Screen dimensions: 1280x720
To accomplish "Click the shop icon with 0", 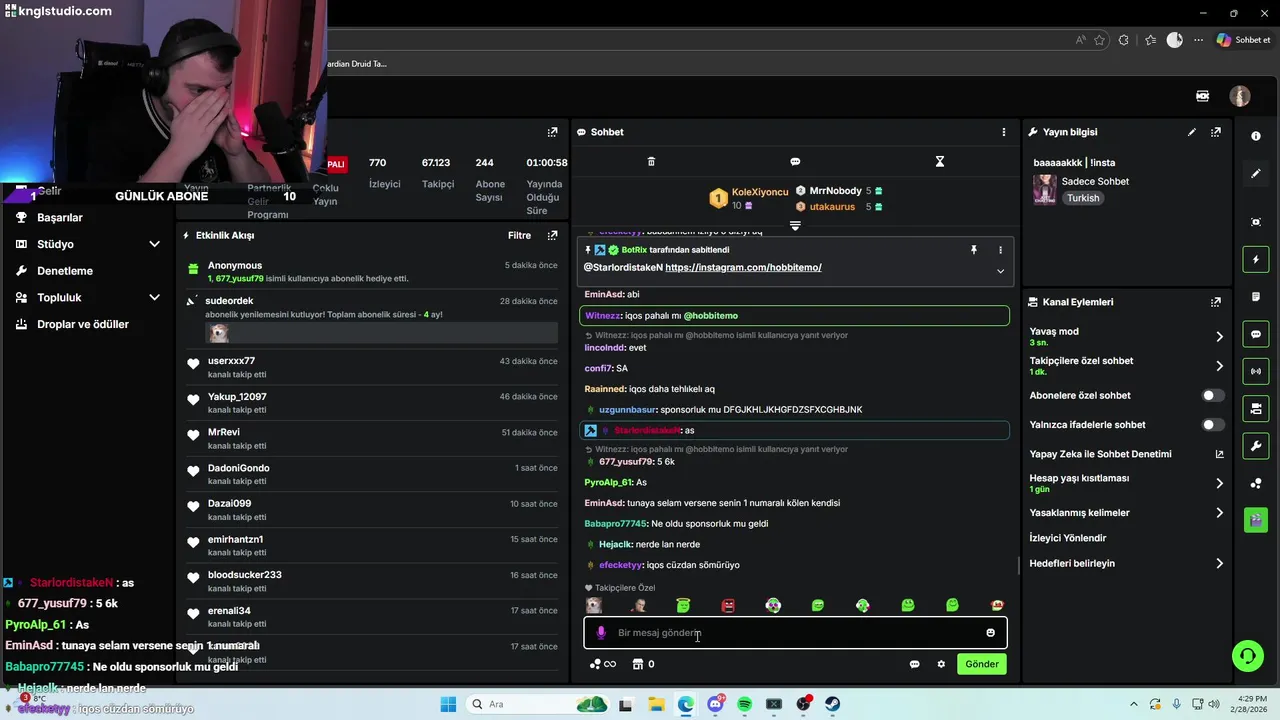I will coord(643,664).
